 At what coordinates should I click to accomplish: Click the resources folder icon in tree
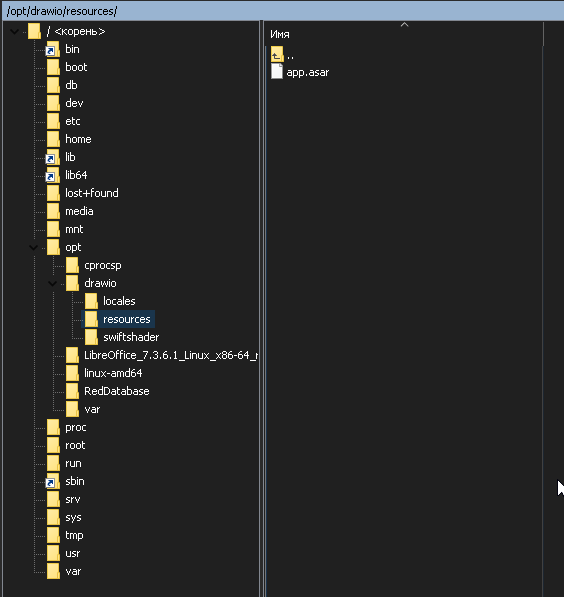[x=91, y=319]
